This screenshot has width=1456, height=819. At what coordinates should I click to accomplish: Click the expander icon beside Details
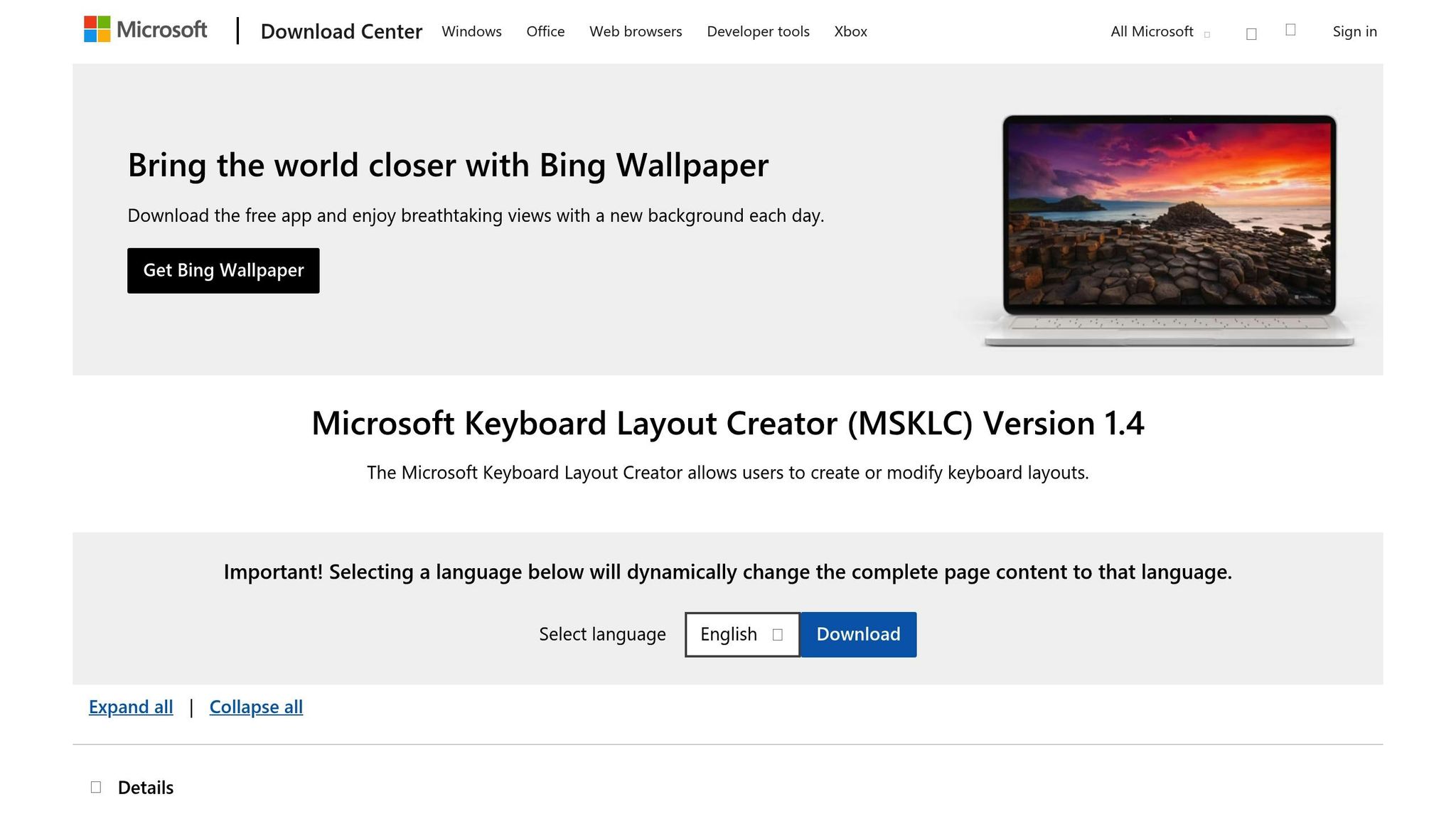[97, 786]
